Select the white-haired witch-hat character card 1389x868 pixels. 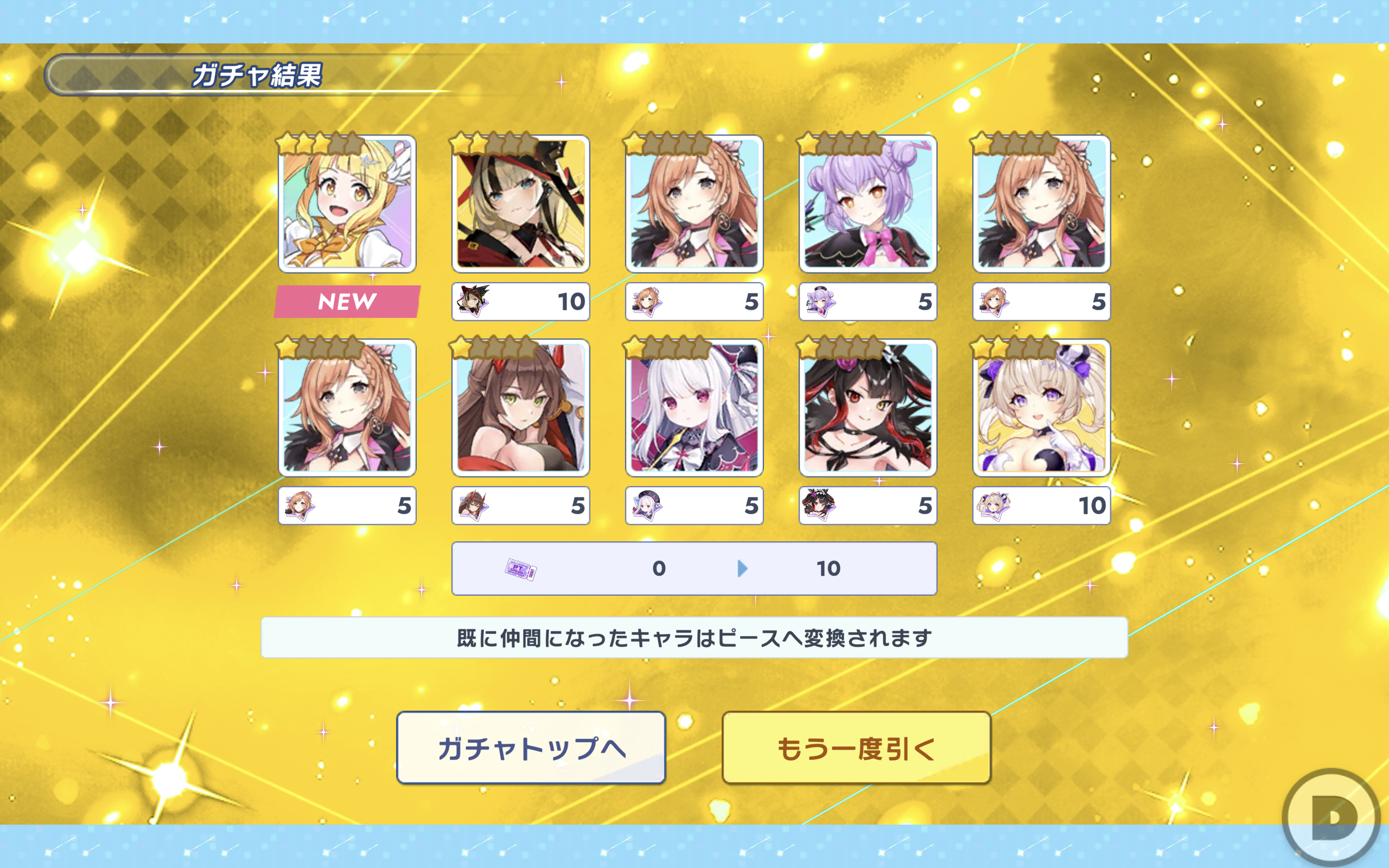point(694,407)
